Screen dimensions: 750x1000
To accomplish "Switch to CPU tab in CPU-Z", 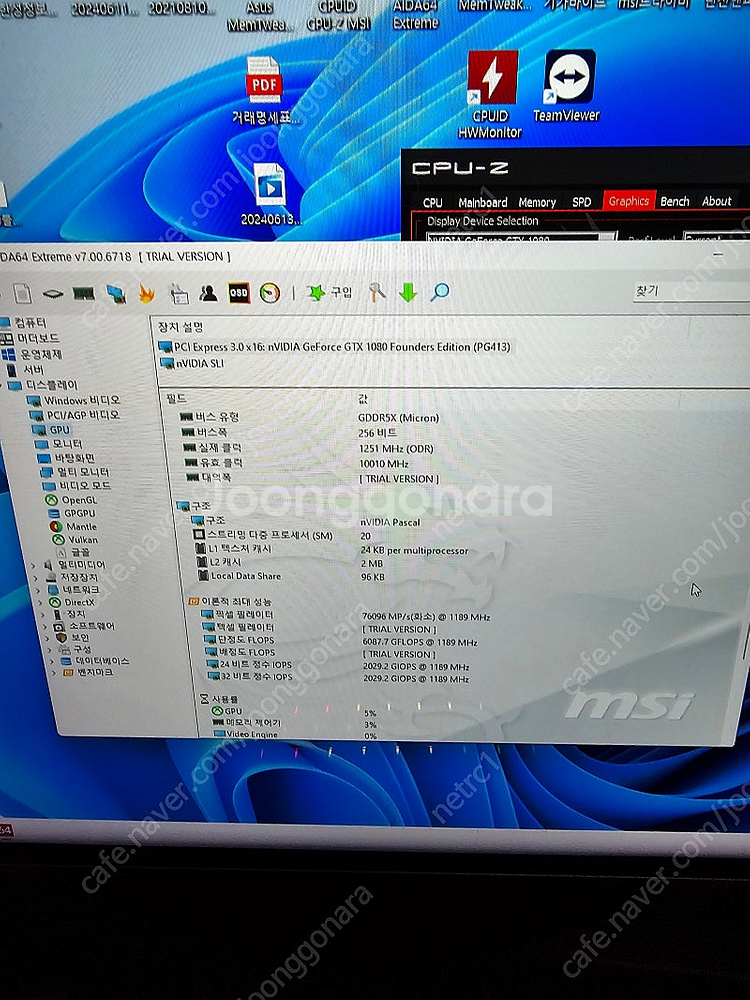I will coord(432,202).
